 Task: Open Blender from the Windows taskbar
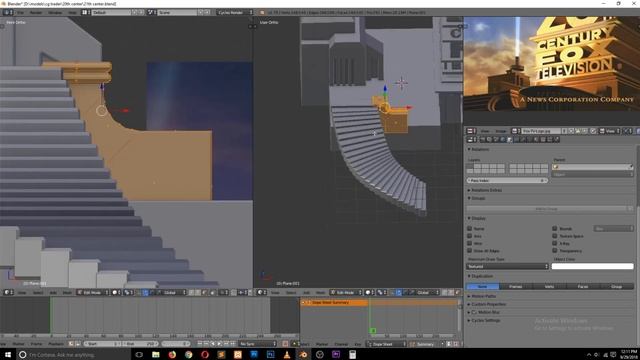click(x=303, y=354)
